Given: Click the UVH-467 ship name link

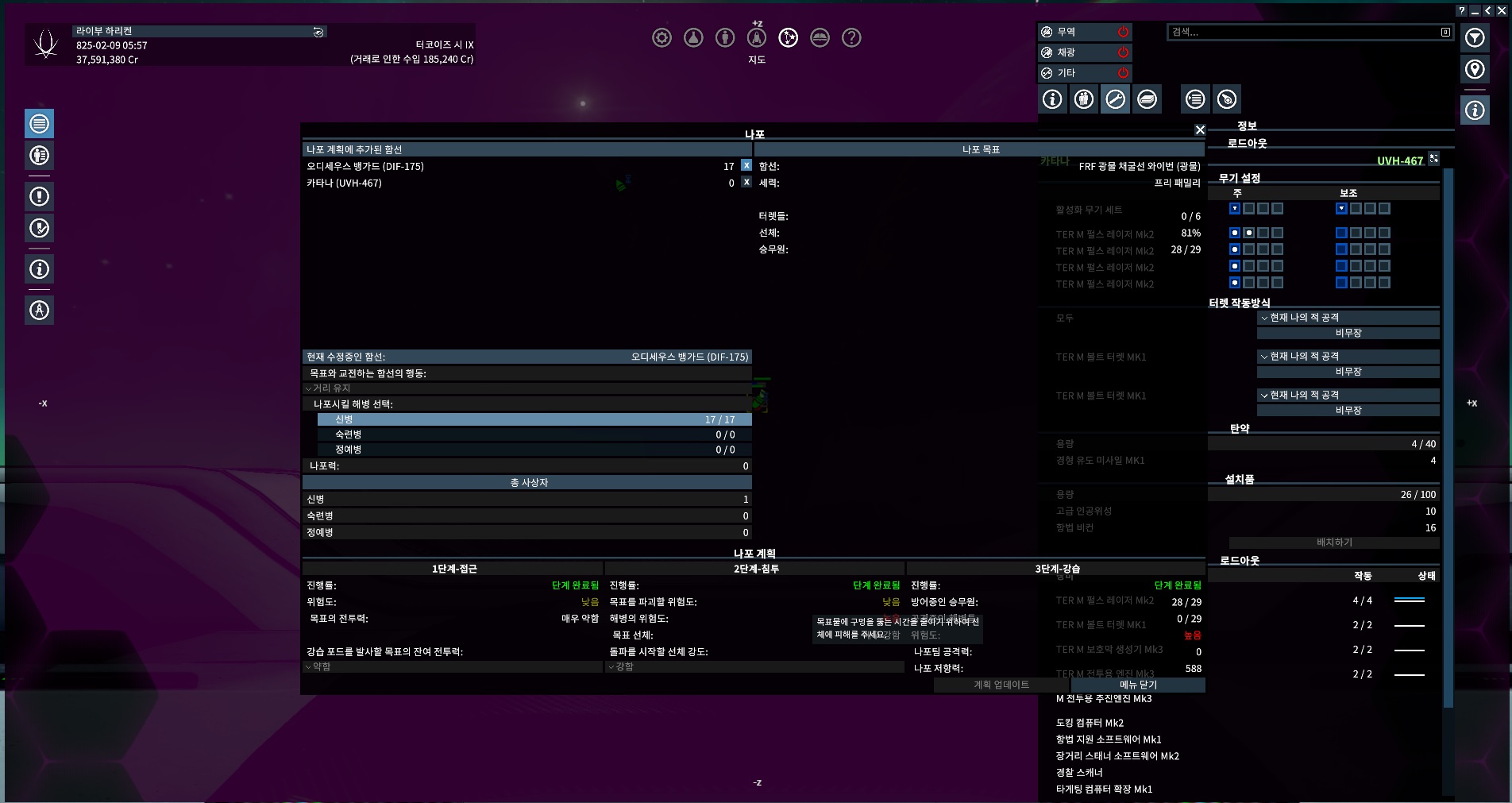Looking at the screenshot, I should click(x=1399, y=160).
